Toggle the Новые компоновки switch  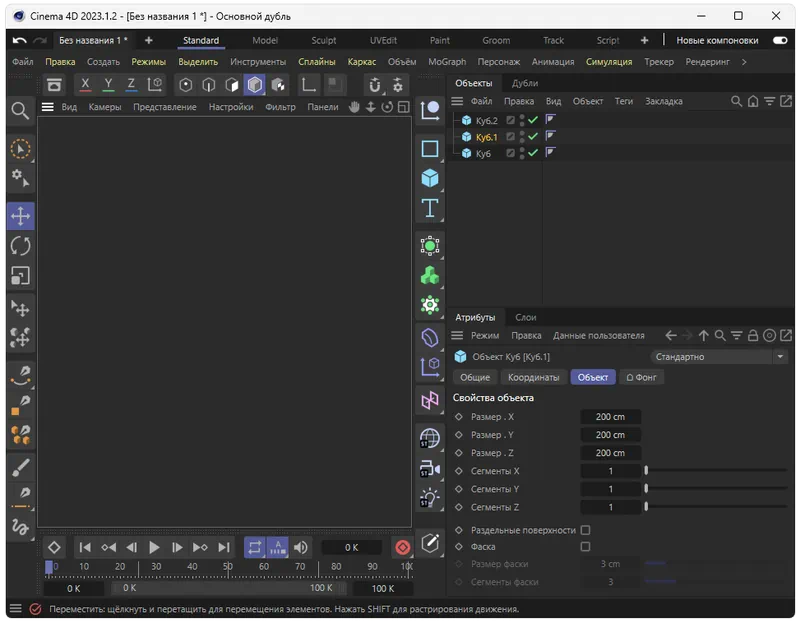pyautogui.click(x=780, y=40)
